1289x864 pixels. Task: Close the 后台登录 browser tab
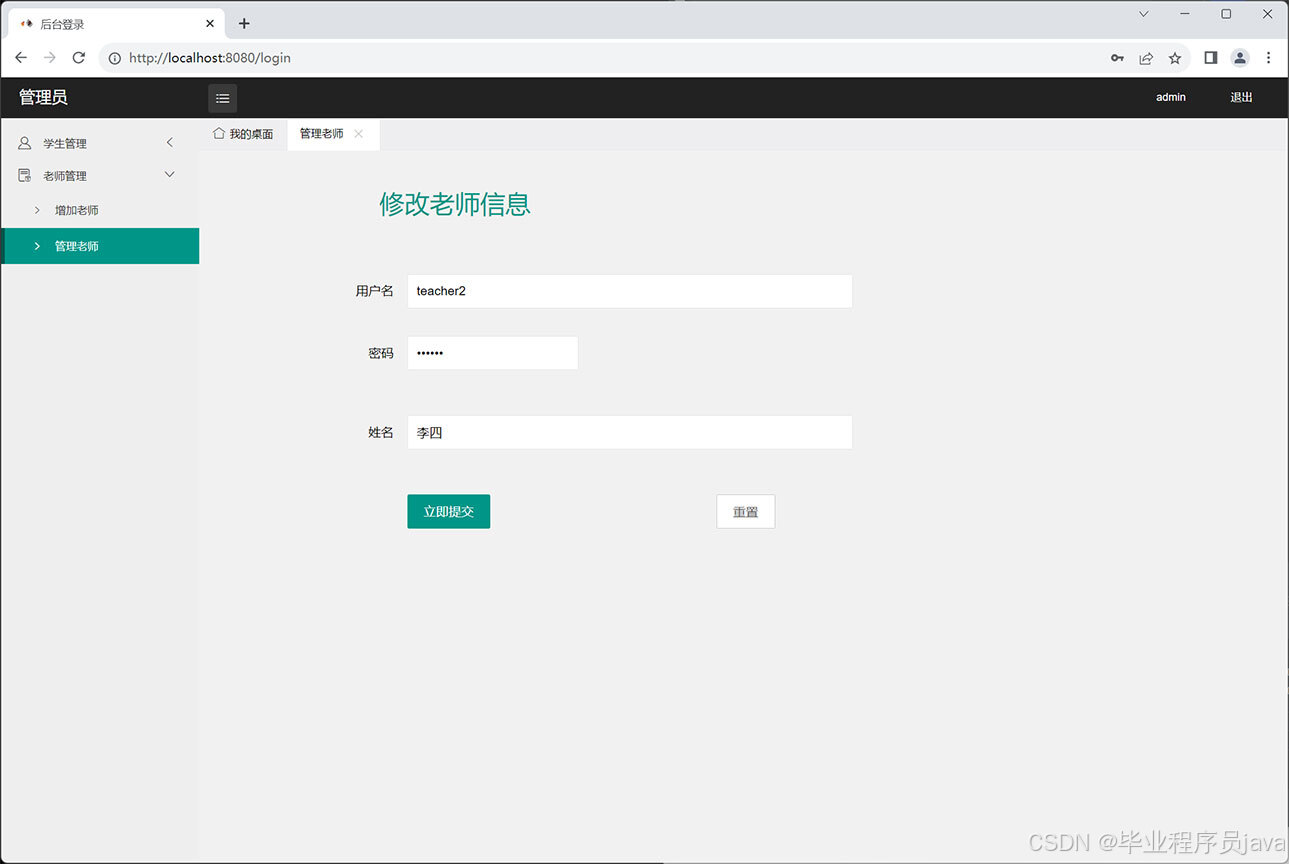pyautogui.click(x=210, y=23)
